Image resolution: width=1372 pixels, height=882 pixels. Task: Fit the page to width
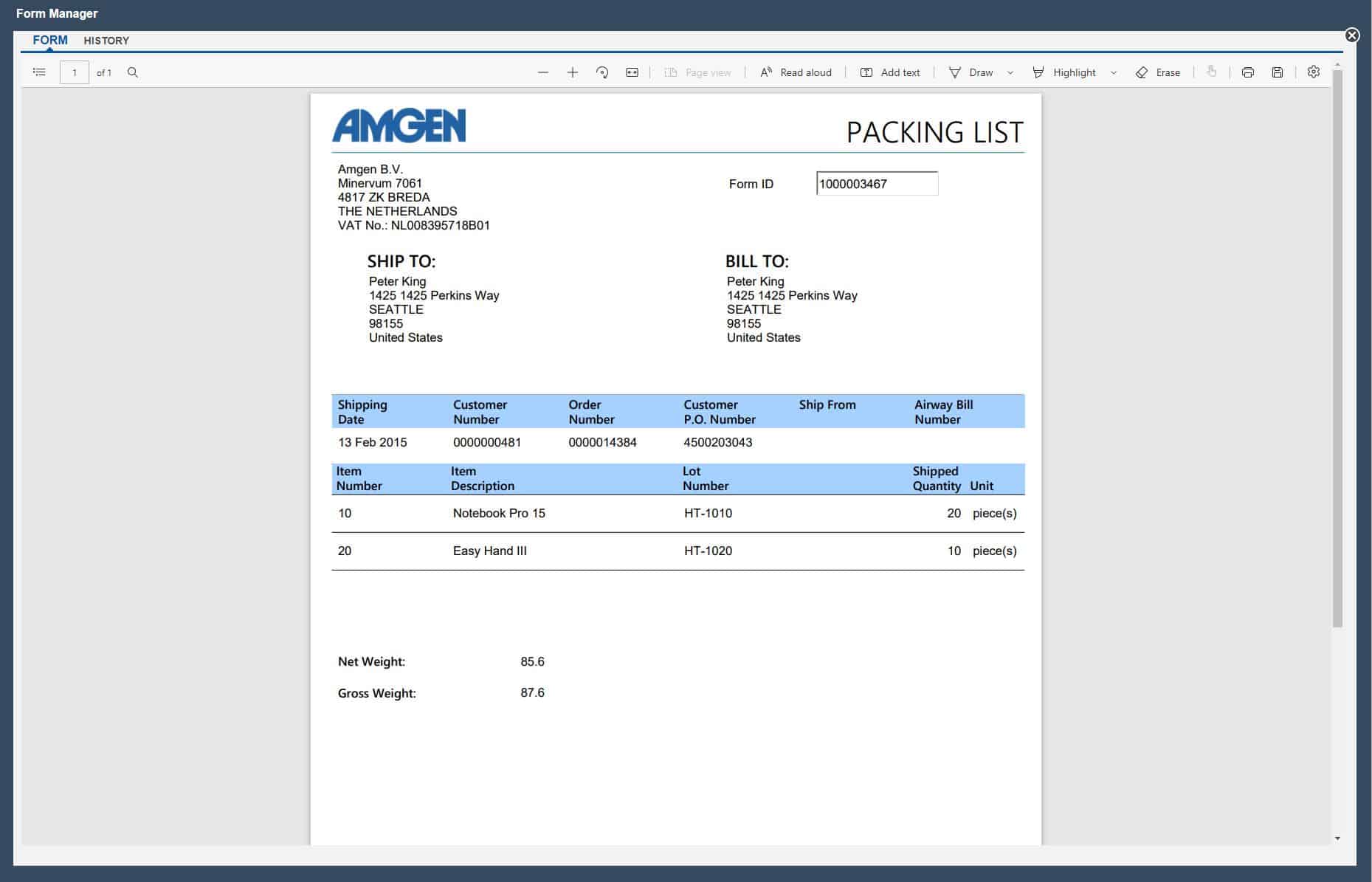click(x=632, y=72)
